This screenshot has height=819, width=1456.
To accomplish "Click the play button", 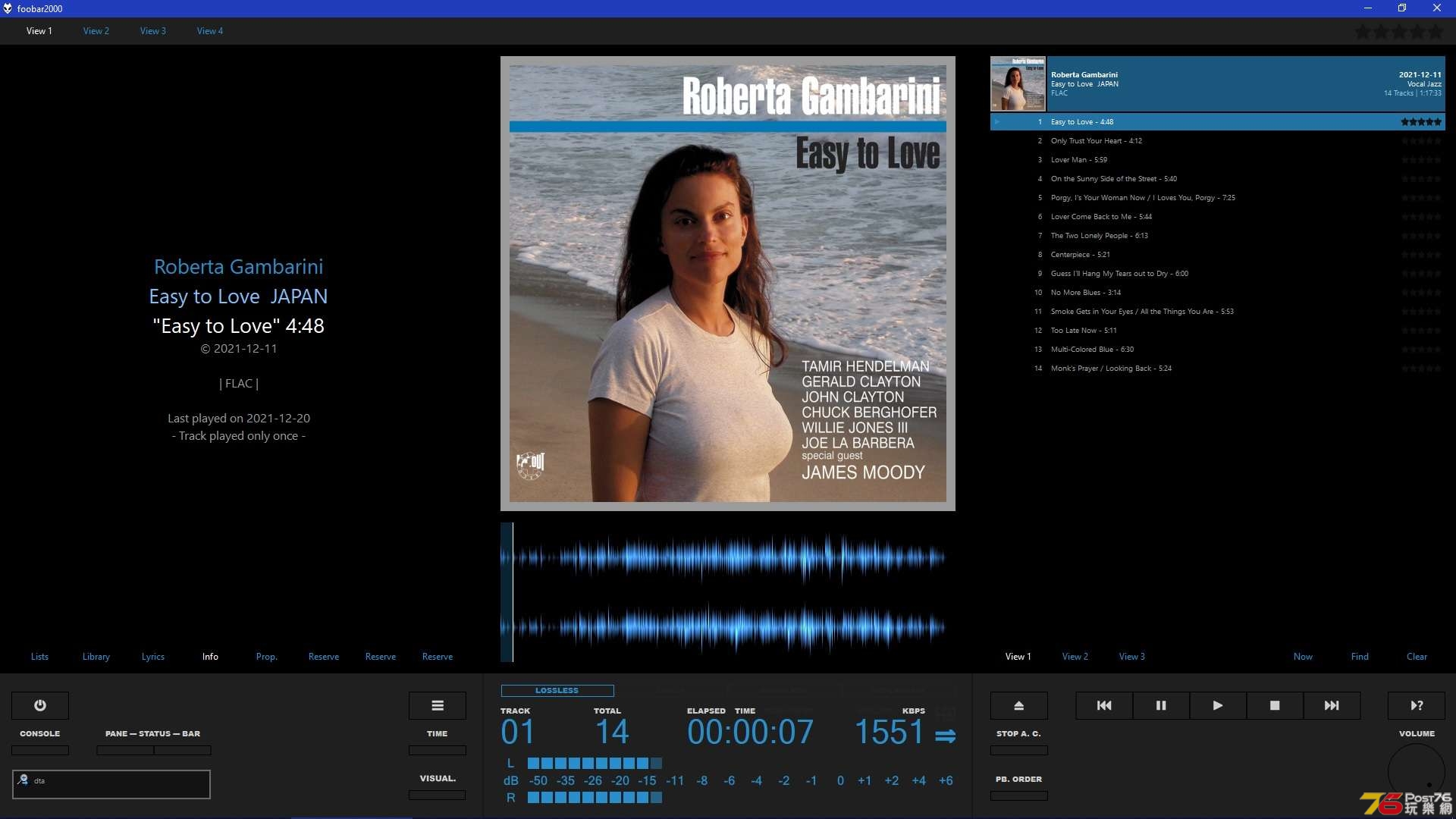I will [x=1218, y=705].
